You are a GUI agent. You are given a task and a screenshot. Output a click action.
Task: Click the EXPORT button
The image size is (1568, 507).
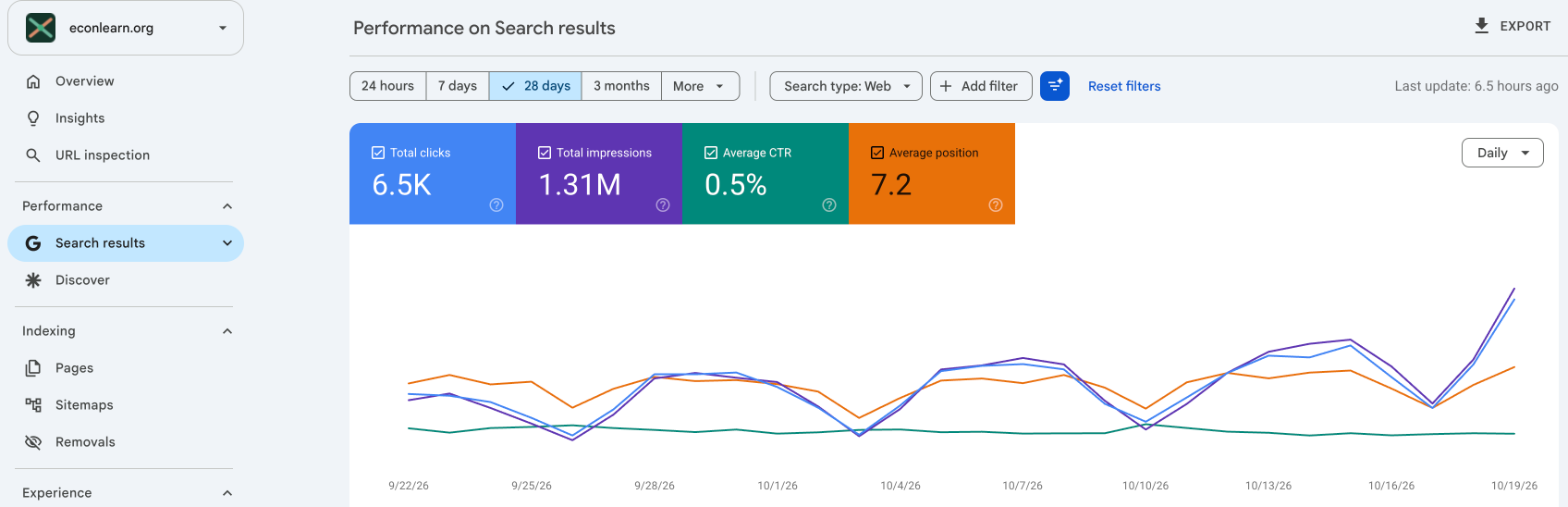click(1512, 26)
